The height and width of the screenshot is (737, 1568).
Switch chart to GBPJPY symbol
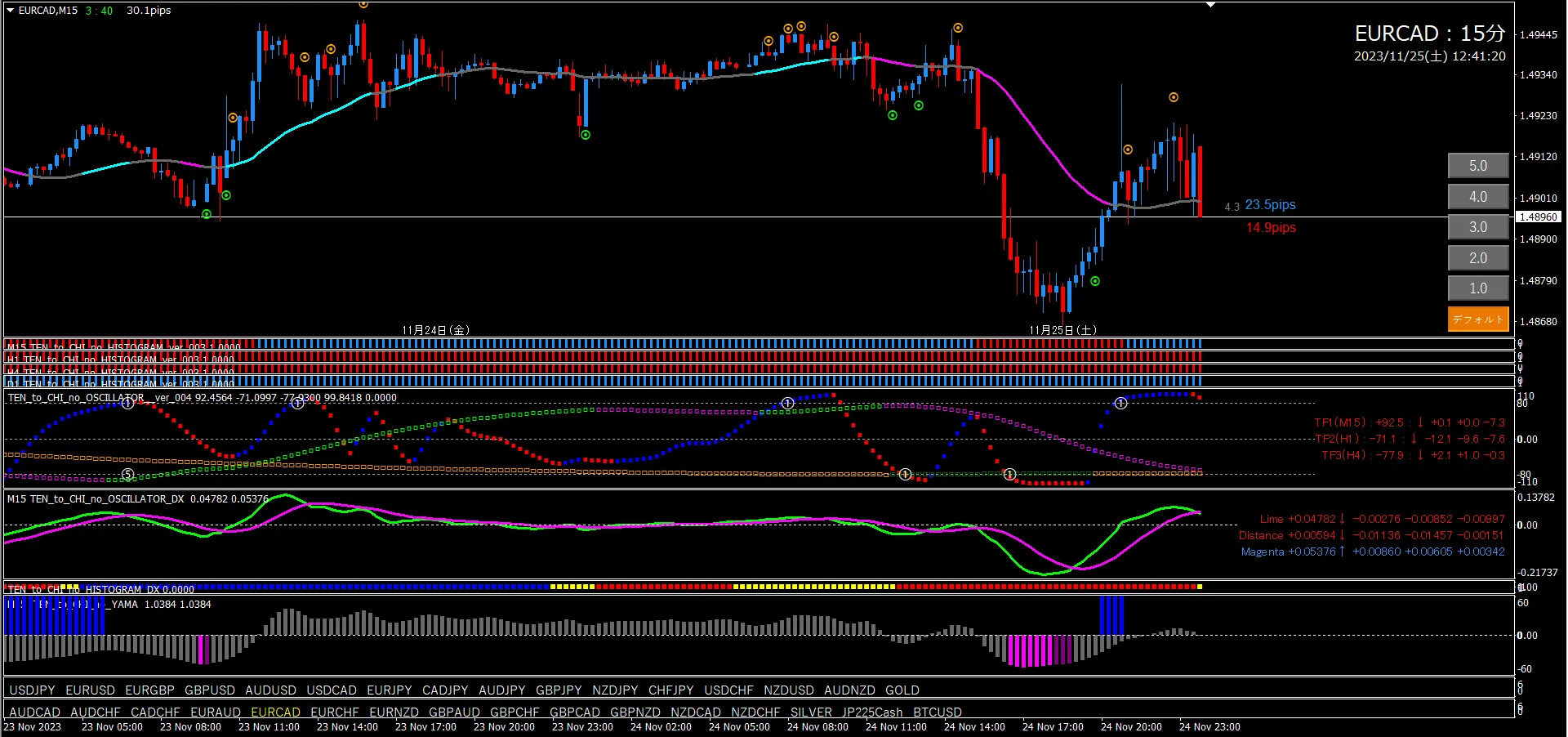pyautogui.click(x=559, y=690)
